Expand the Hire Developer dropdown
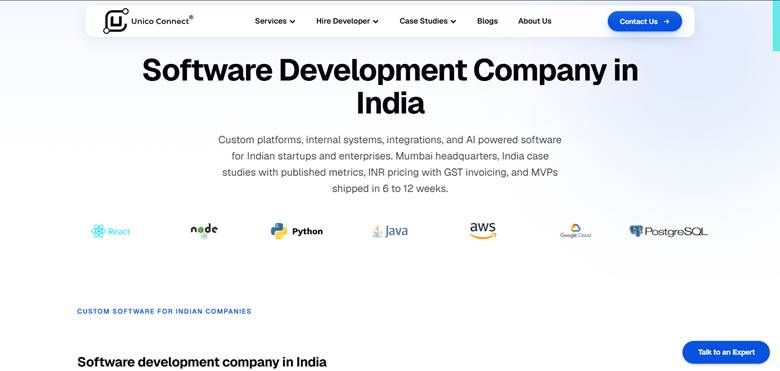 click(347, 21)
